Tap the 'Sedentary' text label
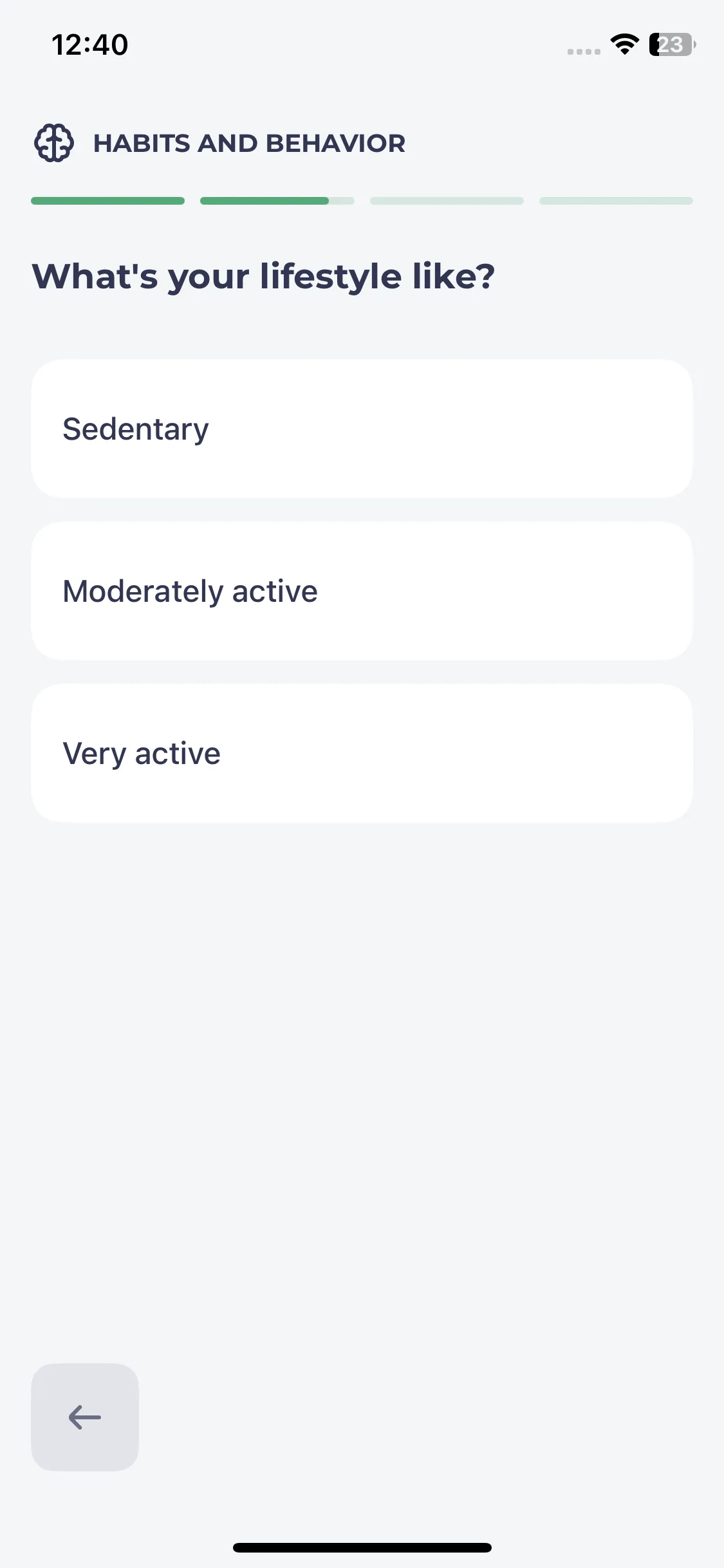Image resolution: width=724 pixels, height=1568 pixels. pyautogui.click(x=136, y=429)
